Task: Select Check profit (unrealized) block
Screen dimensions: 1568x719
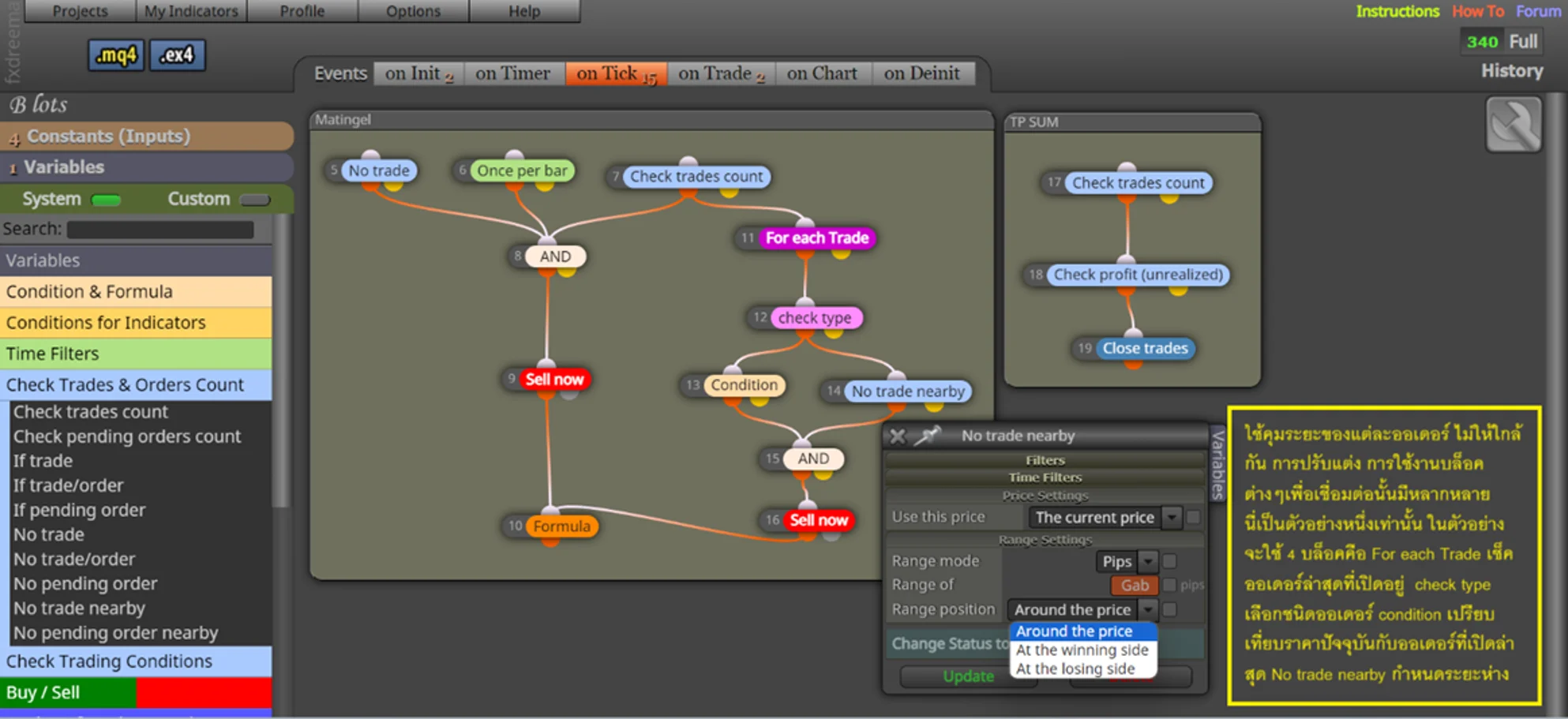Action: tap(1138, 275)
